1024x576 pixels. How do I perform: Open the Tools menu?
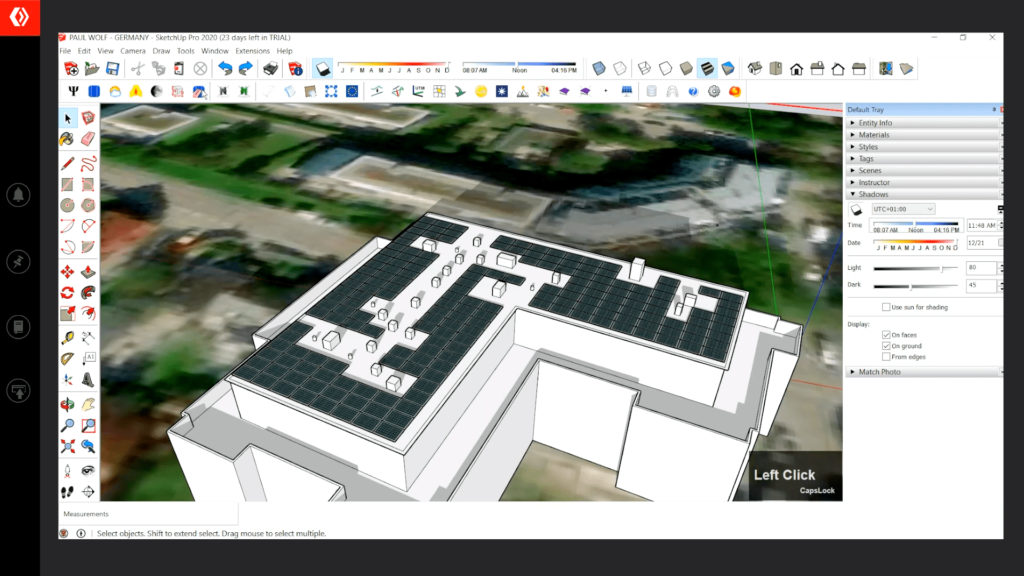185,51
